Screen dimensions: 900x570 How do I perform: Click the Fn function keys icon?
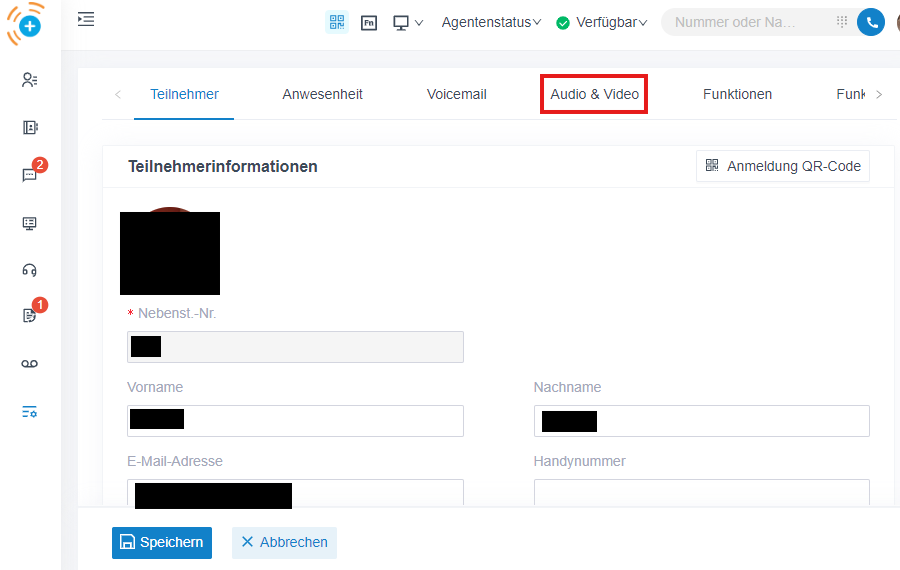click(x=369, y=22)
